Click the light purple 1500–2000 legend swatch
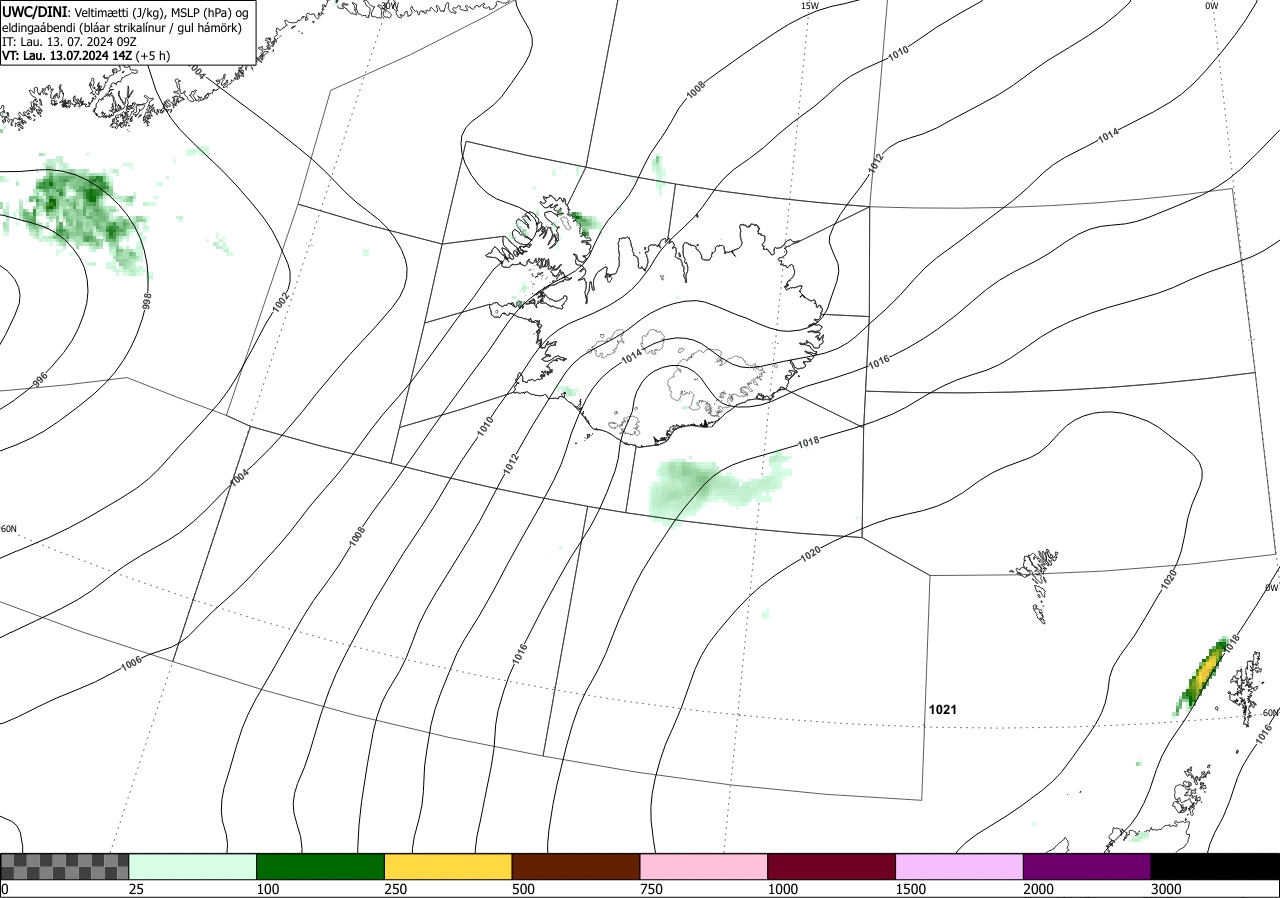This screenshot has height=898, width=1280. [960, 866]
